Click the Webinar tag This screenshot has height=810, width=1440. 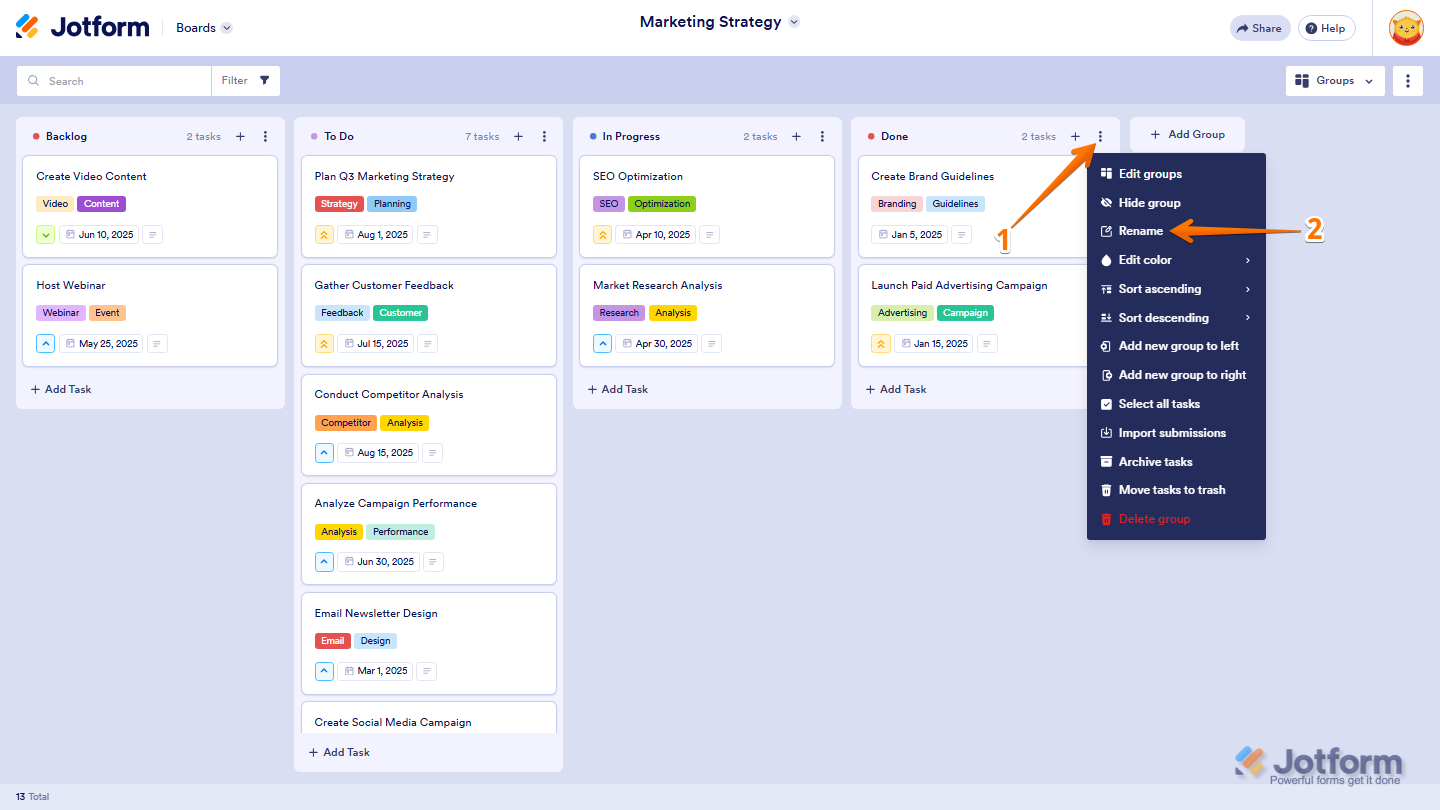click(61, 313)
